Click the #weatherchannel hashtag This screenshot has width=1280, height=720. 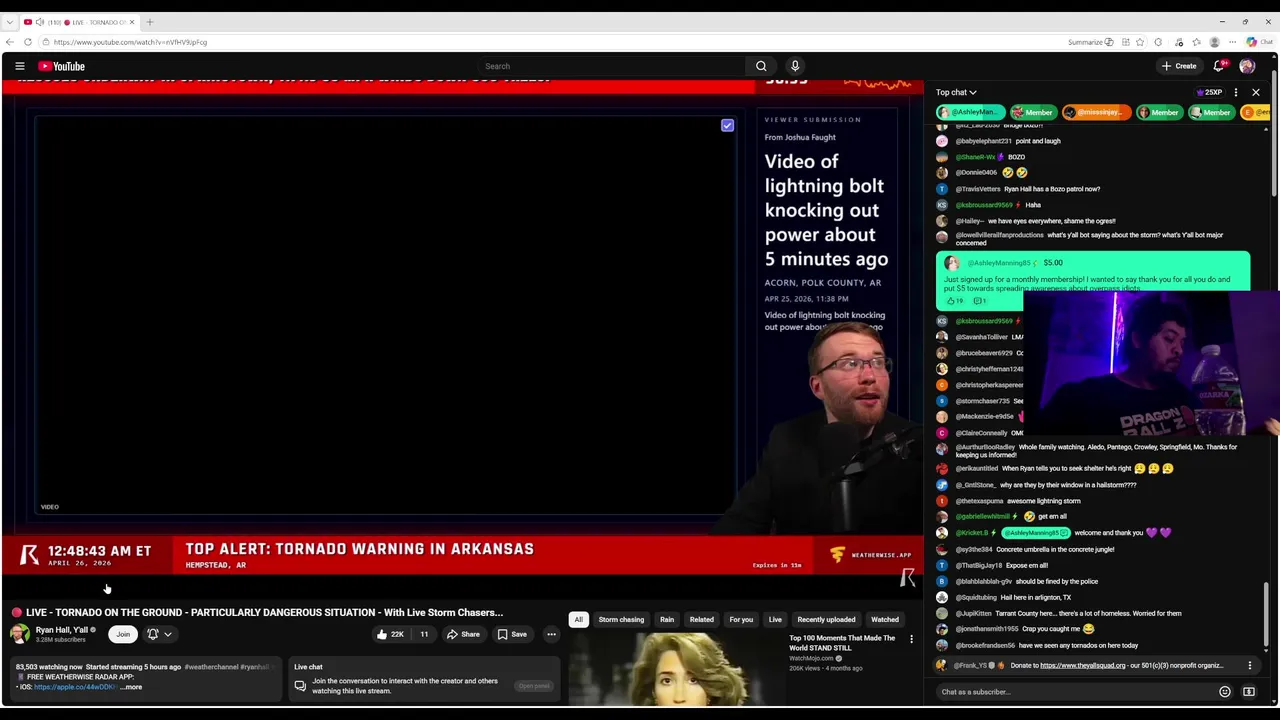tap(211, 667)
